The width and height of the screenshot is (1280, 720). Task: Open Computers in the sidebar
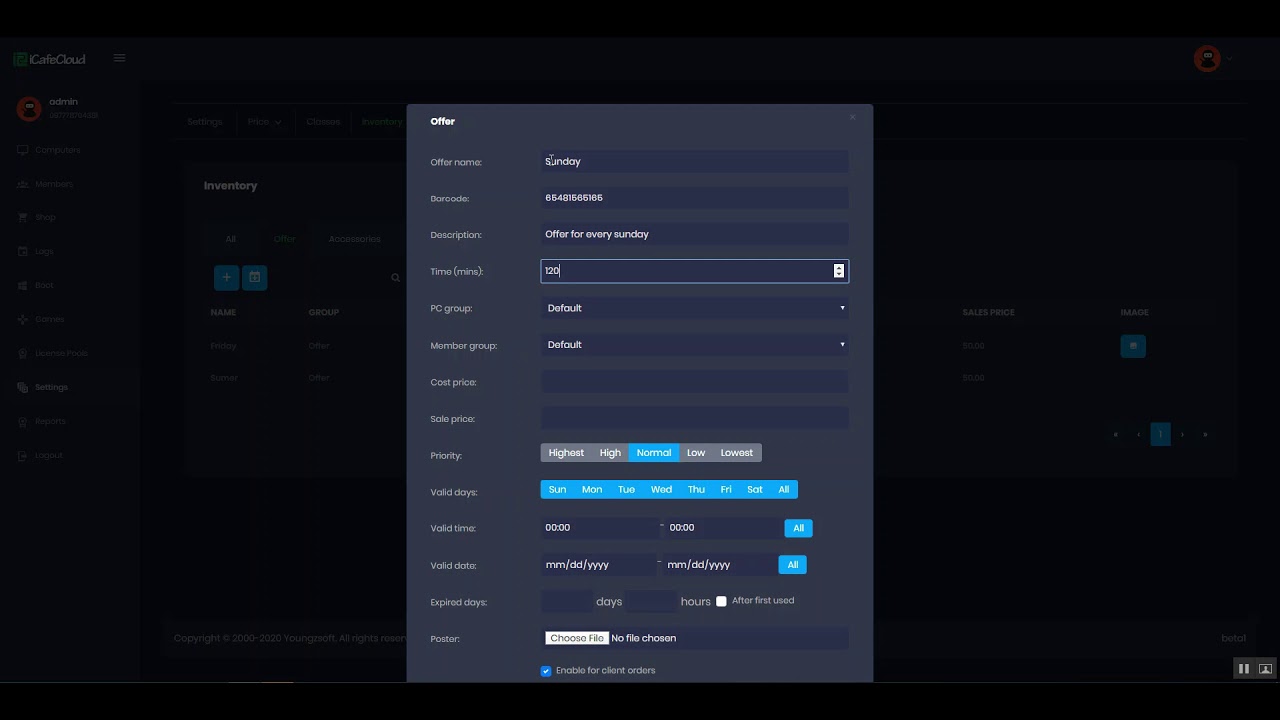pos(50,150)
